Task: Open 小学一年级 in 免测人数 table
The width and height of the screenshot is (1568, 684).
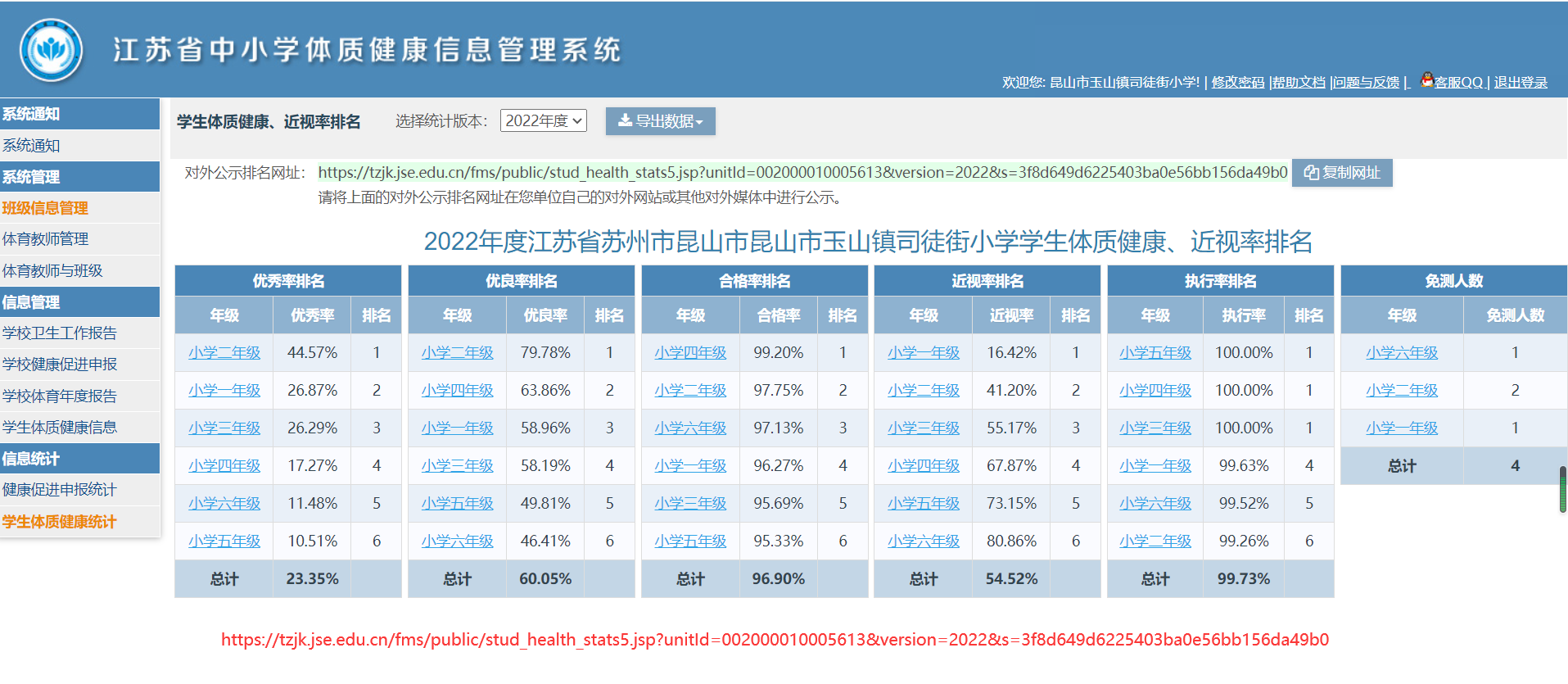Action: 1402,428
